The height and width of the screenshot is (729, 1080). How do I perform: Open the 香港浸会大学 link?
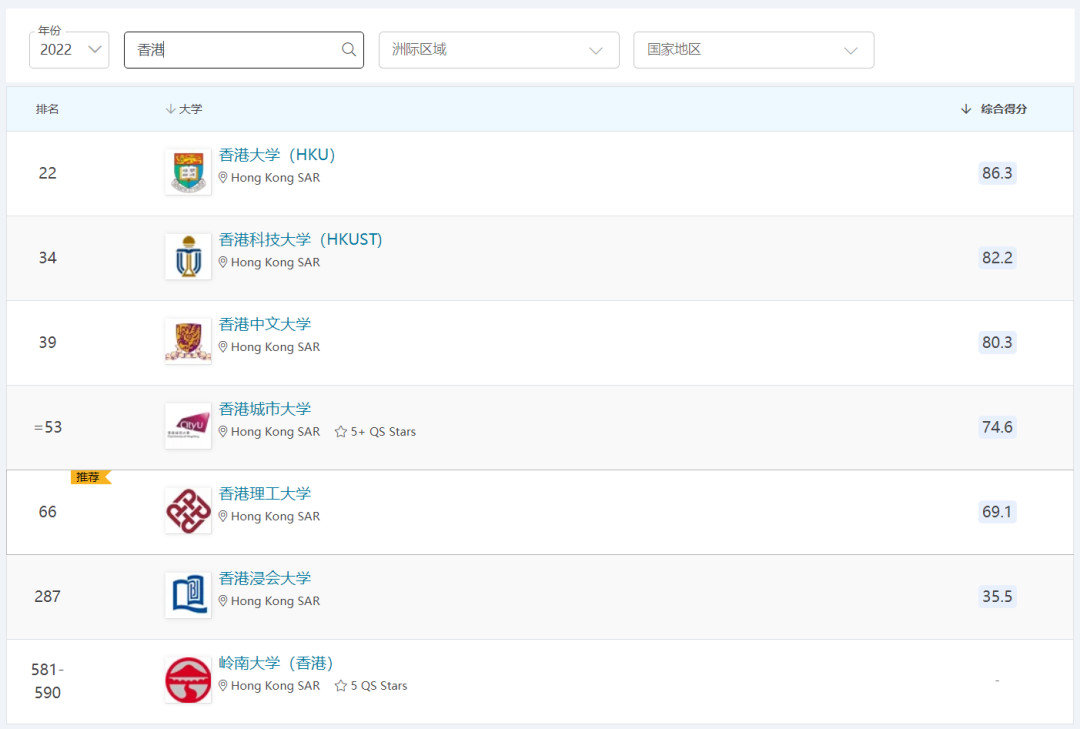coord(264,579)
